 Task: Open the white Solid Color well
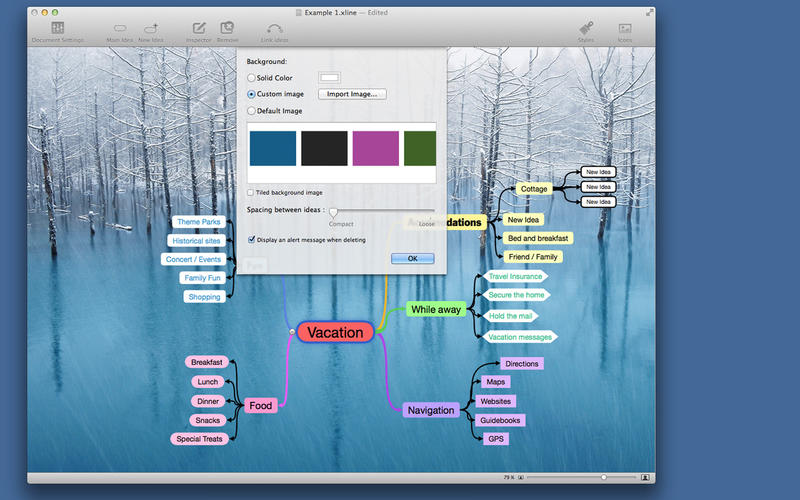point(329,77)
